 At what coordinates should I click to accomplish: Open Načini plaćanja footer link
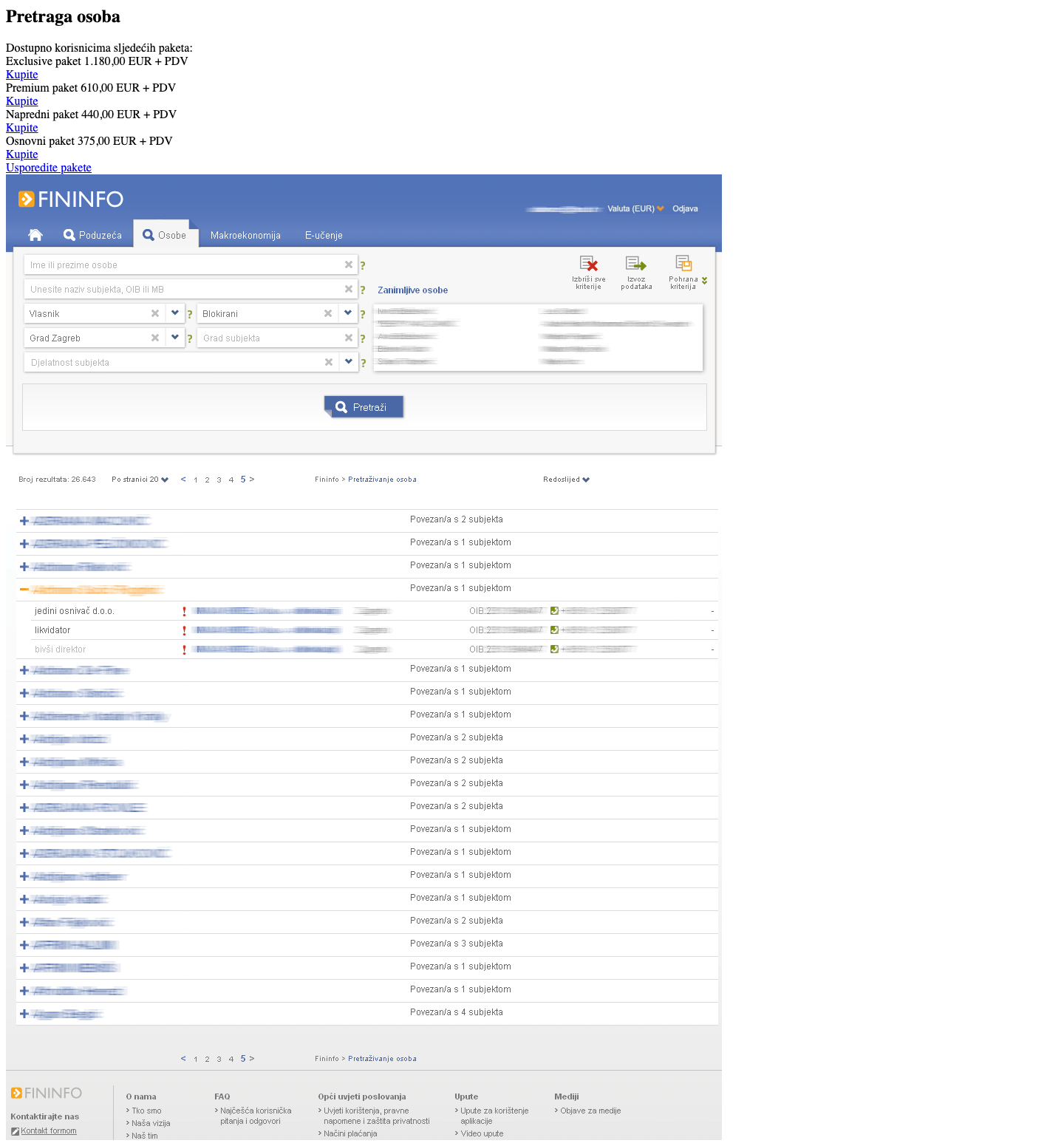tap(350, 1133)
